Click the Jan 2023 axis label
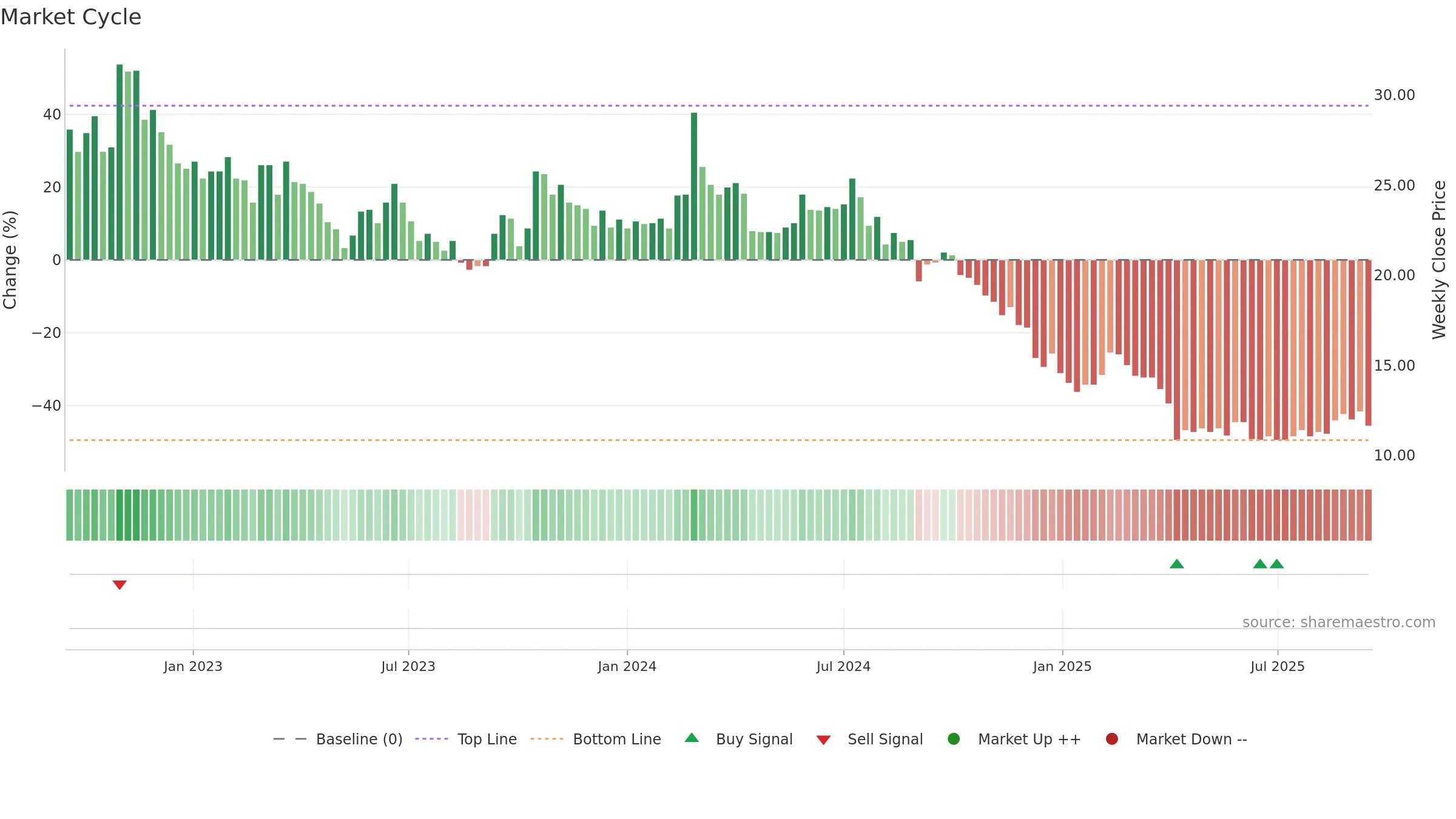Screen dimensions: 1456x819 pyautogui.click(x=193, y=666)
